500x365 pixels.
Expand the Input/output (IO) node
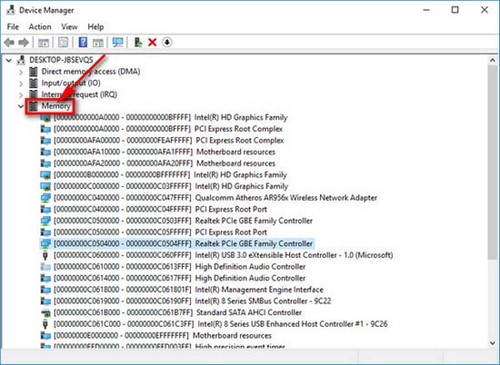21,83
